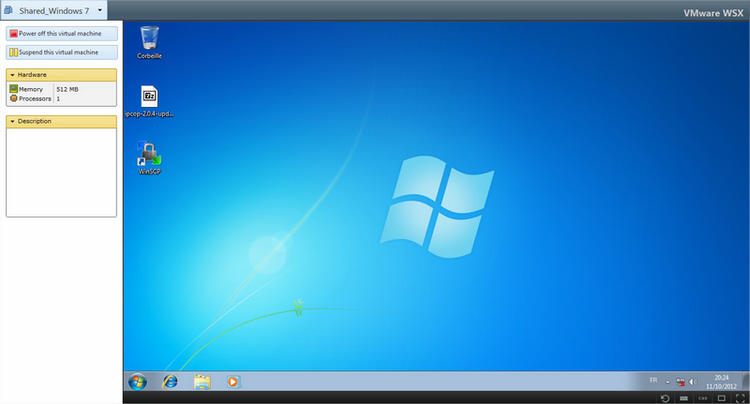Launch Internet Explorer from taskbar
This screenshot has width=750, height=404.
pos(170,382)
